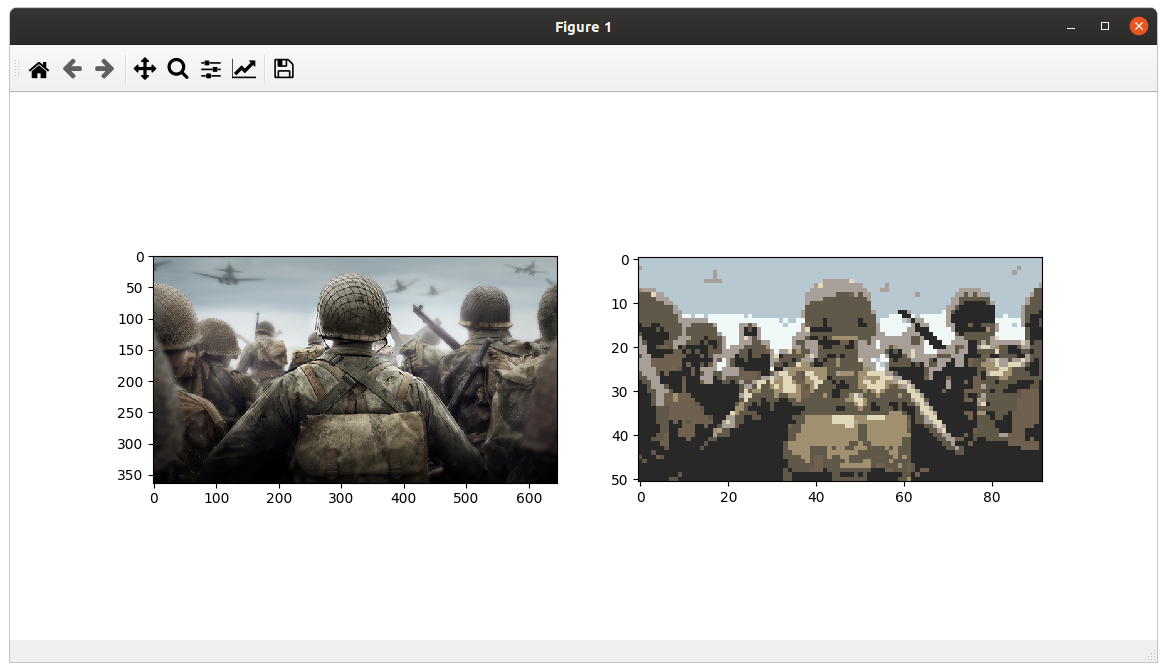Click the right plot's x-axis label 40
Screen dimensions: 1167x672
tap(816, 497)
